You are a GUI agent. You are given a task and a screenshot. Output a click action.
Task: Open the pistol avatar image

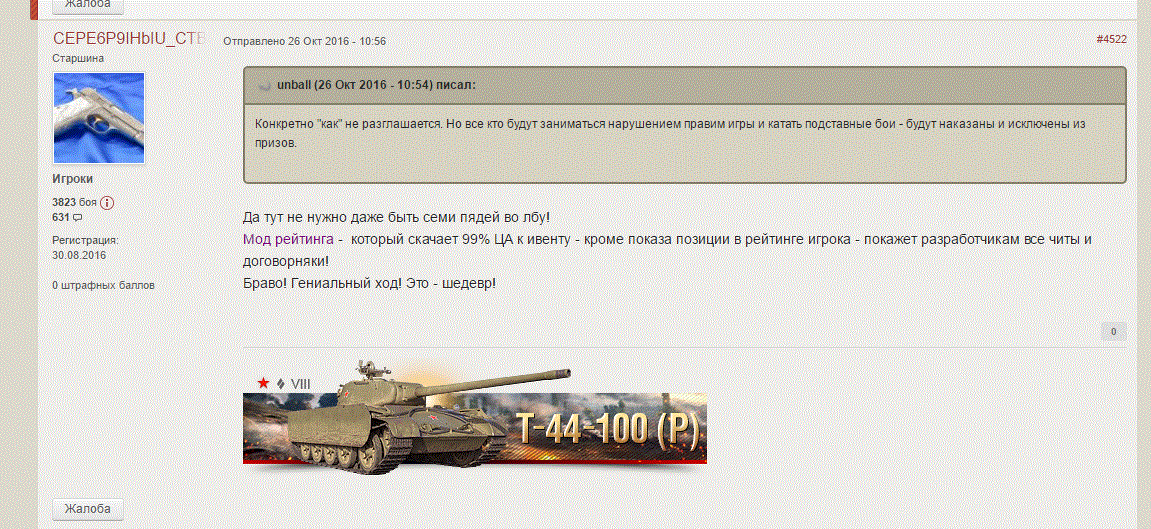pos(99,117)
